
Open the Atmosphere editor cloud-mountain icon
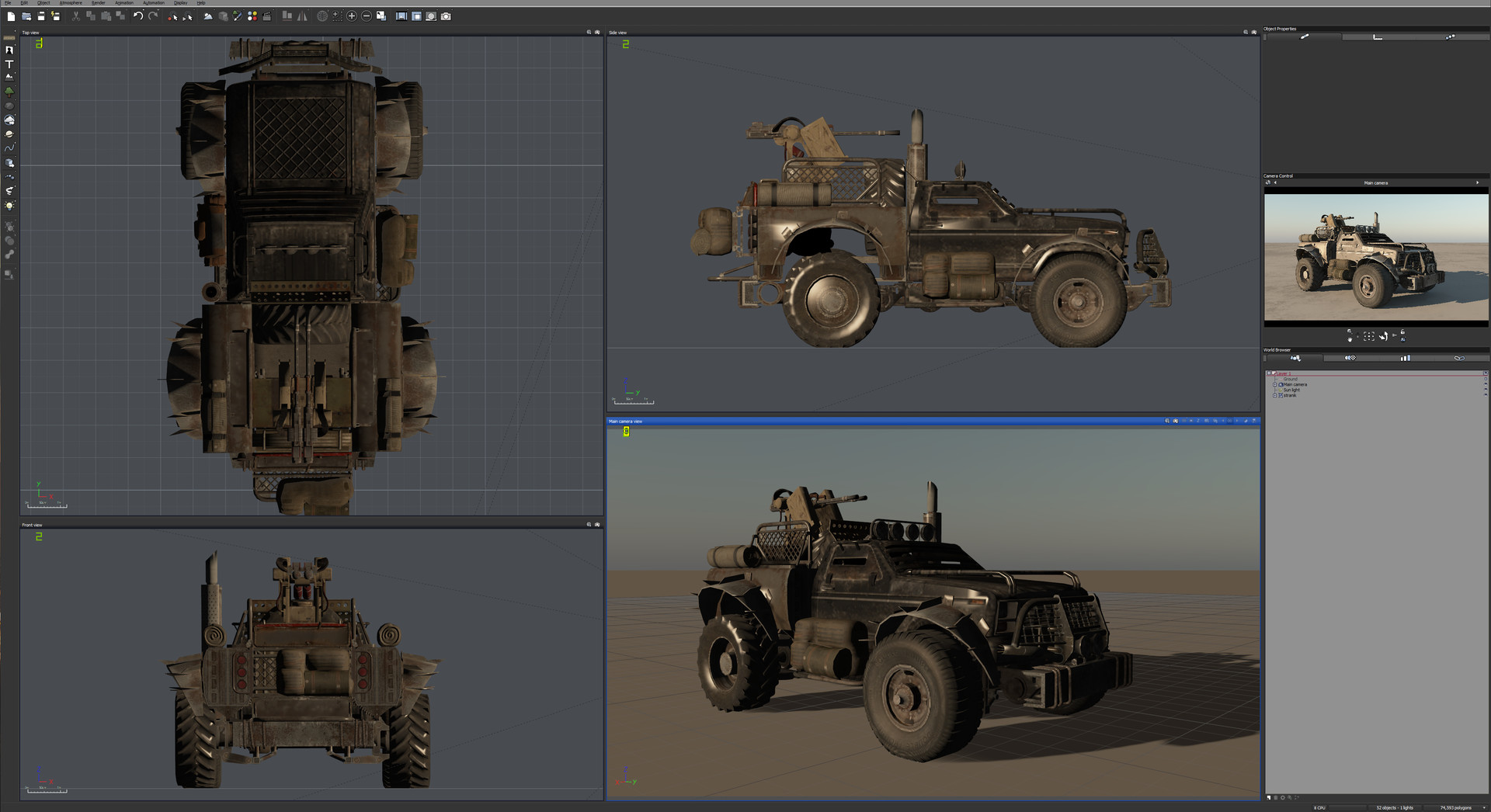pos(208,16)
